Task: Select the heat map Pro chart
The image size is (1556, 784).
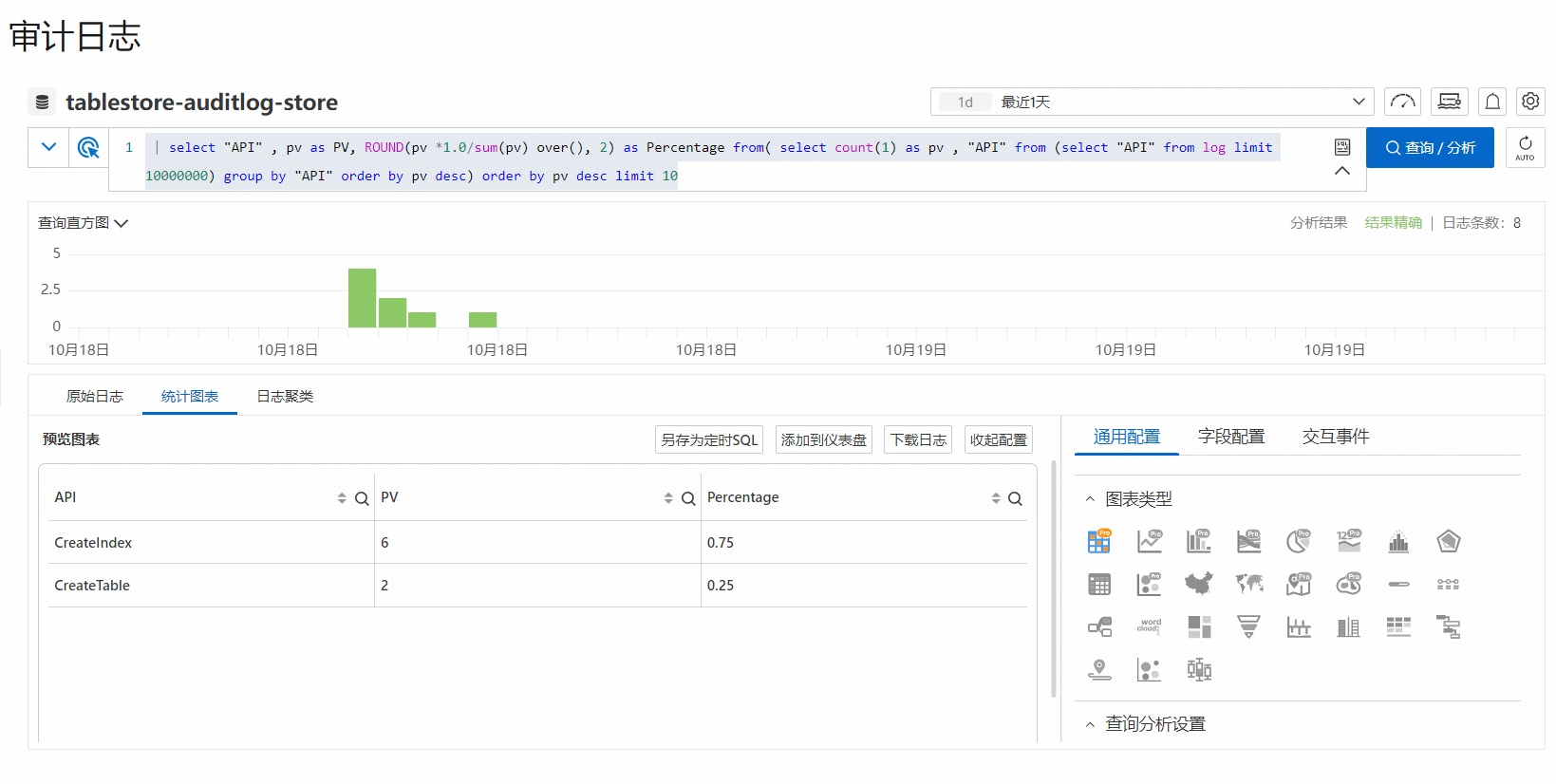Action: (1349, 584)
